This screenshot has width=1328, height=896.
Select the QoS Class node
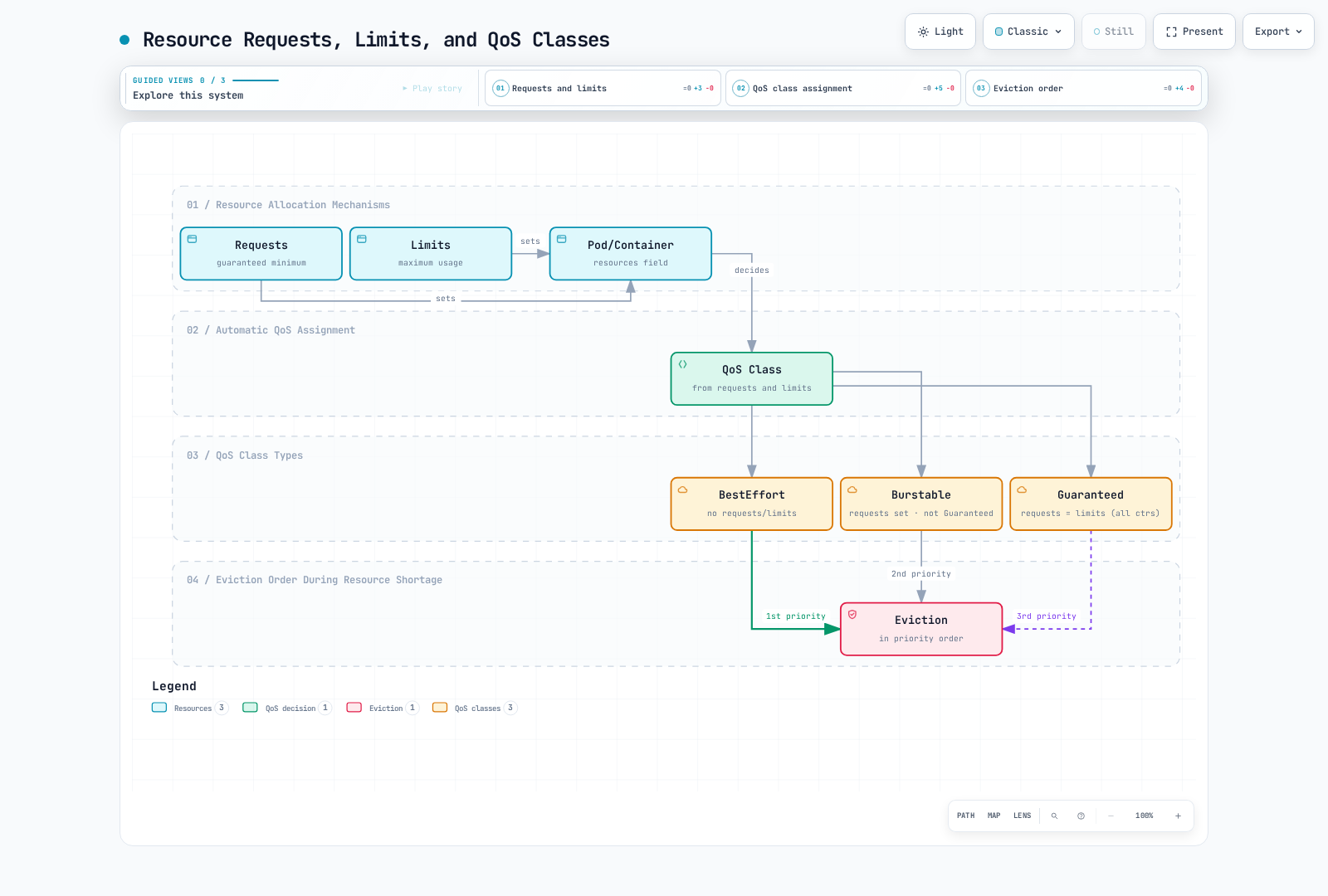click(x=752, y=379)
